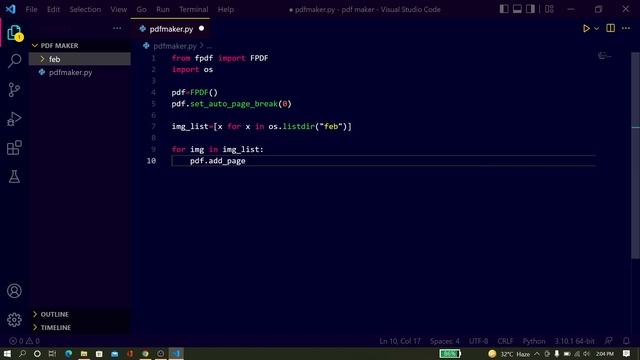Select the pdfmaker.py editor tab

171,29
